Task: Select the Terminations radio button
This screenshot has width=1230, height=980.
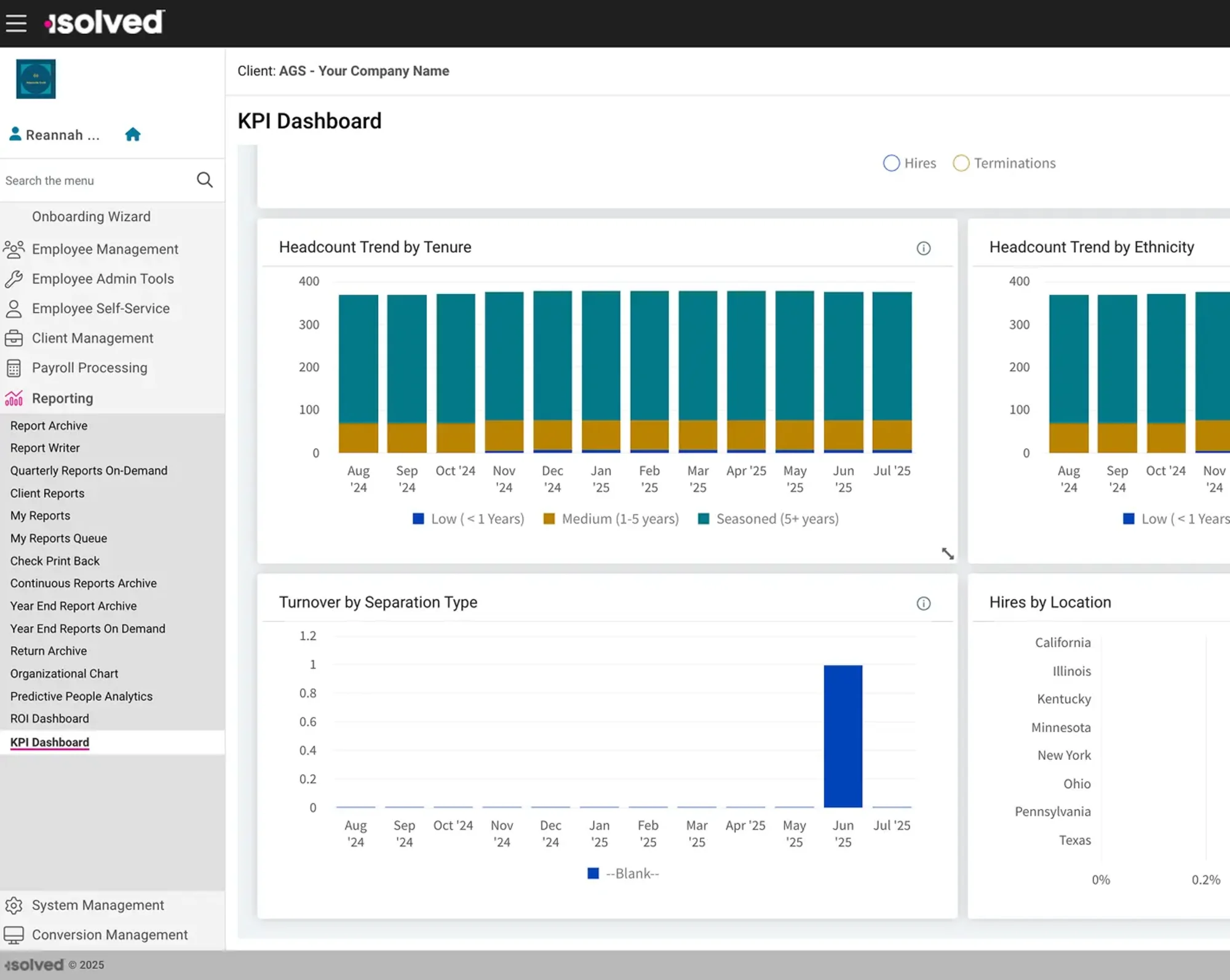Action: click(x=961, y=163)
